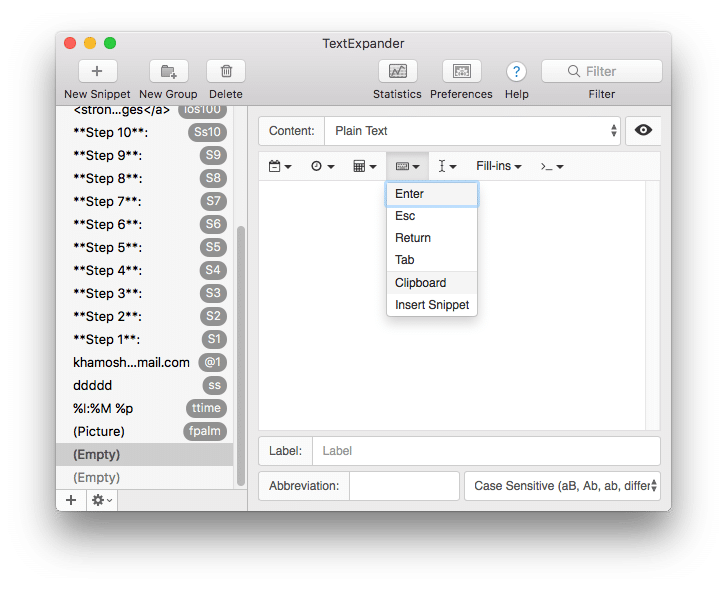Click the plus button below snippet list
This screenshot has height=591, width=727.
(x=71, y=499)
